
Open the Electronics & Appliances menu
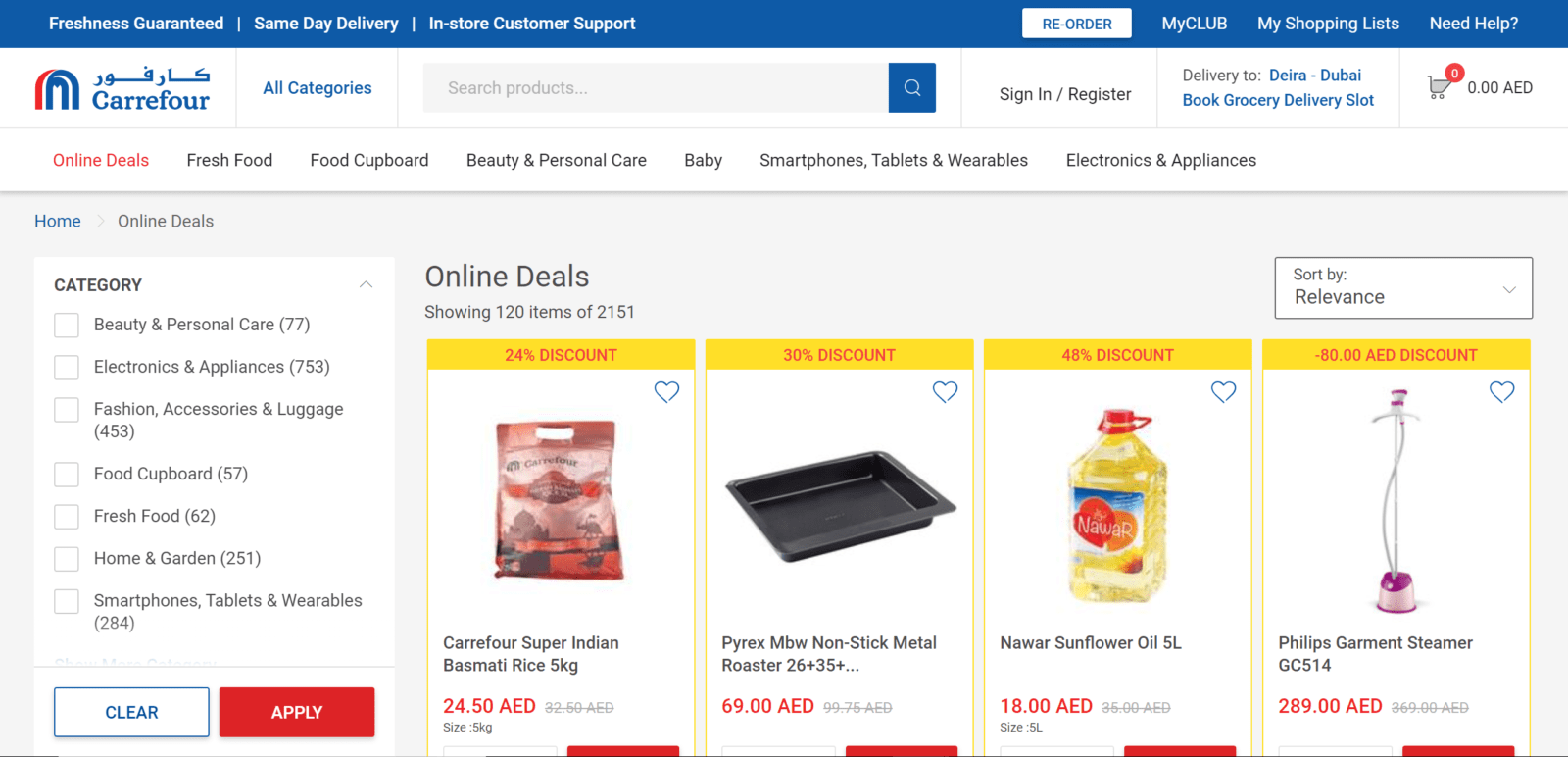[1160, 160]
